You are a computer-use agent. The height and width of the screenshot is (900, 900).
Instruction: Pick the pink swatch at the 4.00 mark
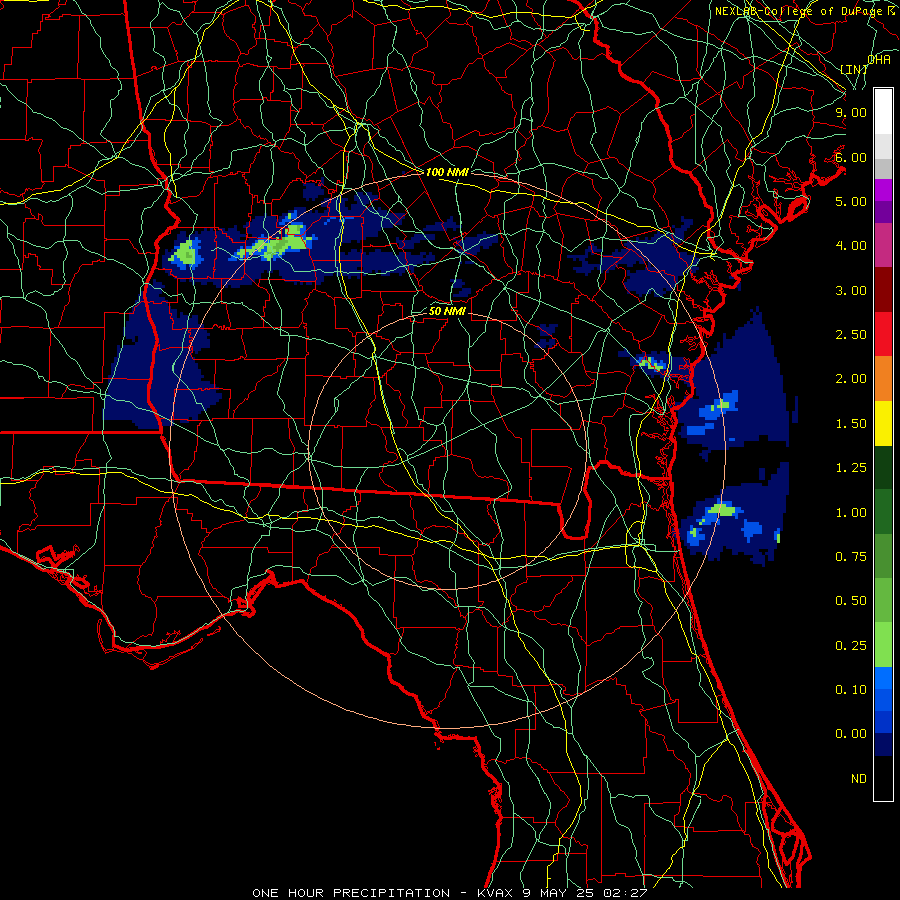(x=883, y=246)
